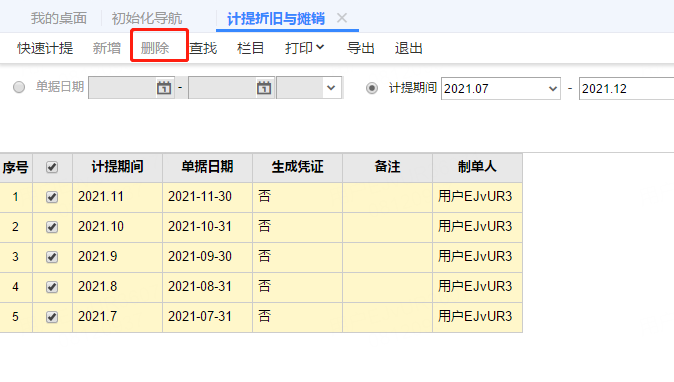Uncheck the row 2021.8 checkbox
This screenshot has width=674, height=382.
[52, 287]
